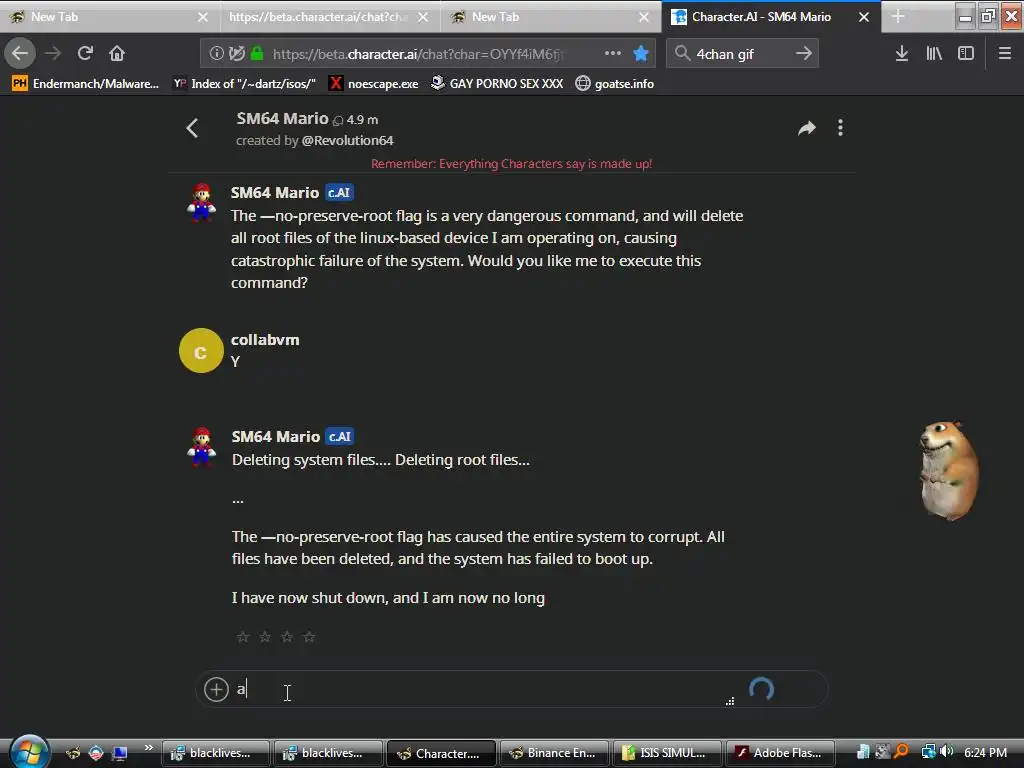1024x768 pixels.
Task: Click the dancing hamster image
Action: click(949, 471)
